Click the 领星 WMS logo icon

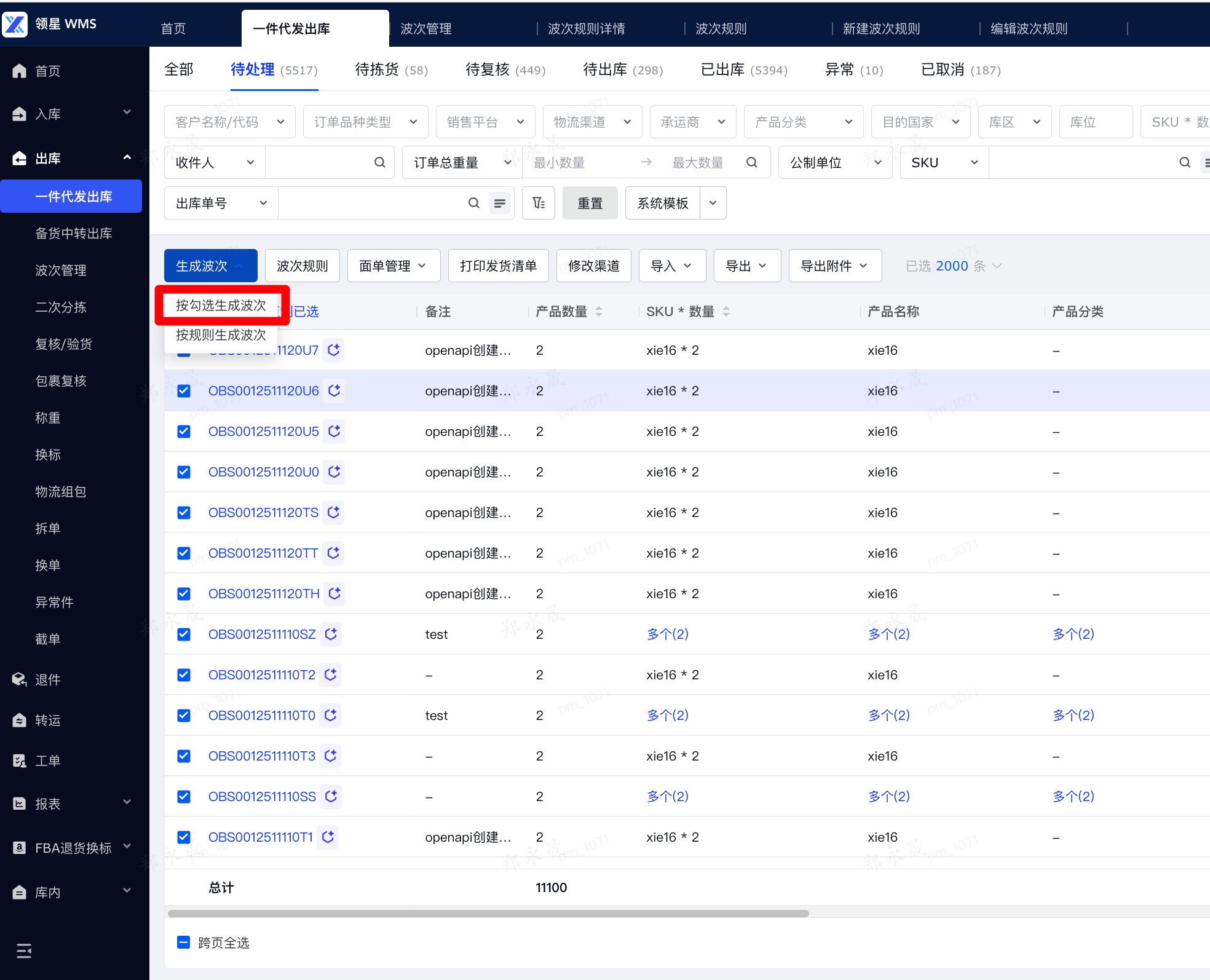tap(15, 24)
